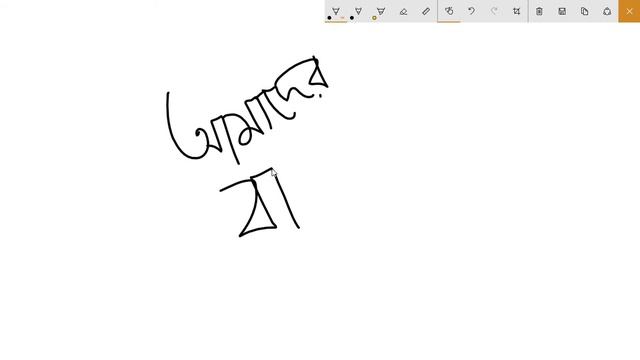Screen dimensions: 640x360
Task: Open ballpoint pen color dropdown arrow
Action: [x=342, y=18]
